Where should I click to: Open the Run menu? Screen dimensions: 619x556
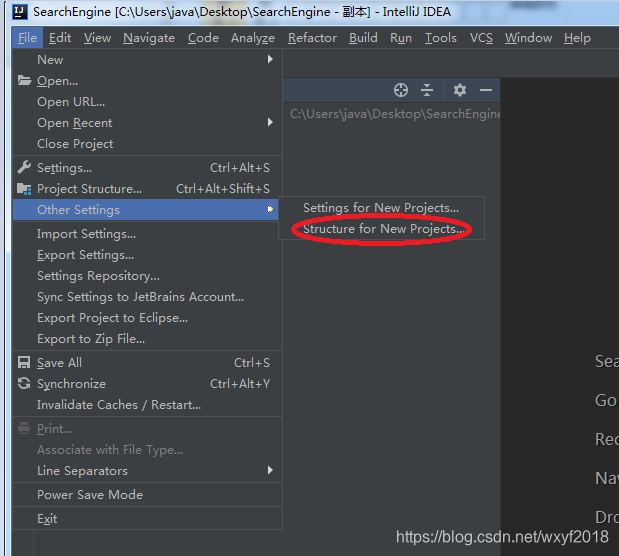tap(401, 38)
